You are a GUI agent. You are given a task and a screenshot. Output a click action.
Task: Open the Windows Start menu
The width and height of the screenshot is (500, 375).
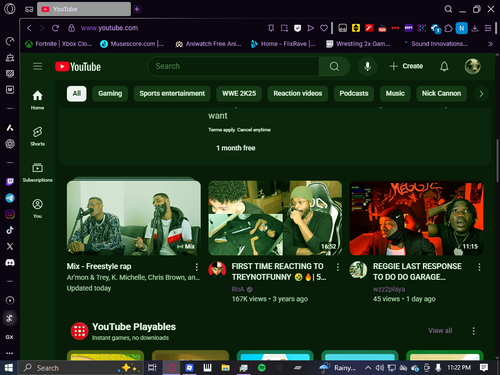pyautogui.click(x=9, y=368)
